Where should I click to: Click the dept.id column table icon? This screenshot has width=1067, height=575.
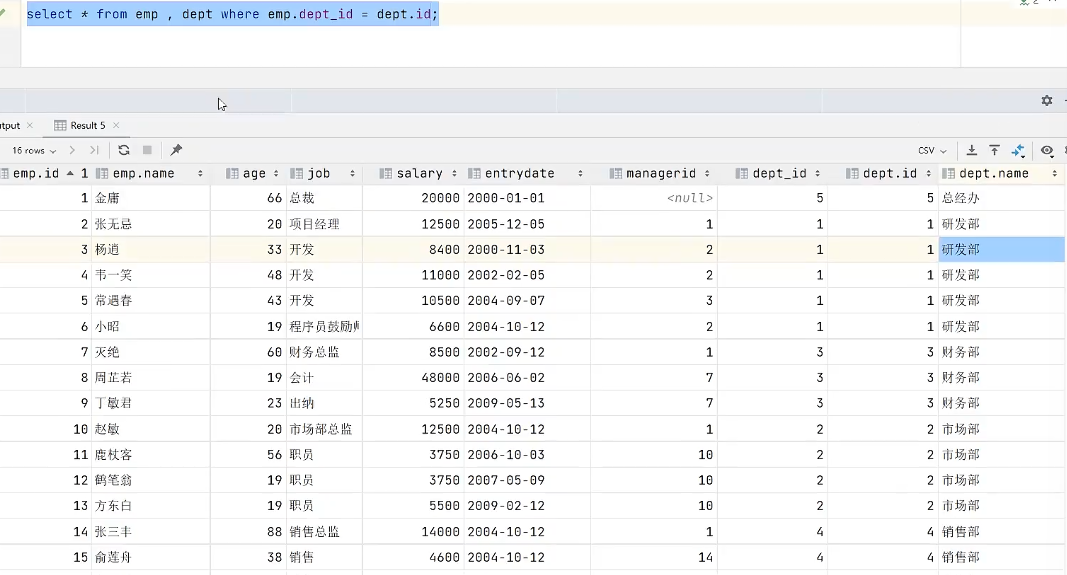pos(852,174)
